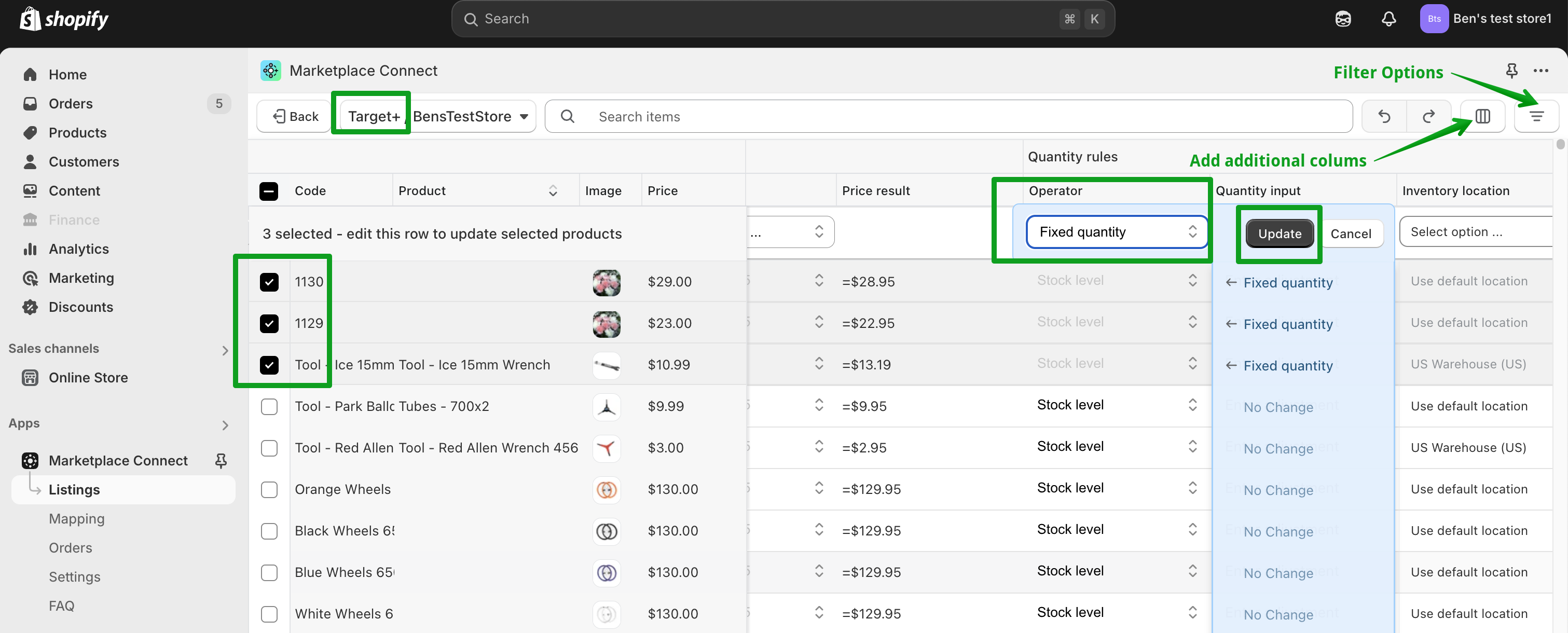Image resolution: width=1568 pixels, height=633 pixels.
Task: Uncheck the row 1129 checkbox
Action: 269,323
